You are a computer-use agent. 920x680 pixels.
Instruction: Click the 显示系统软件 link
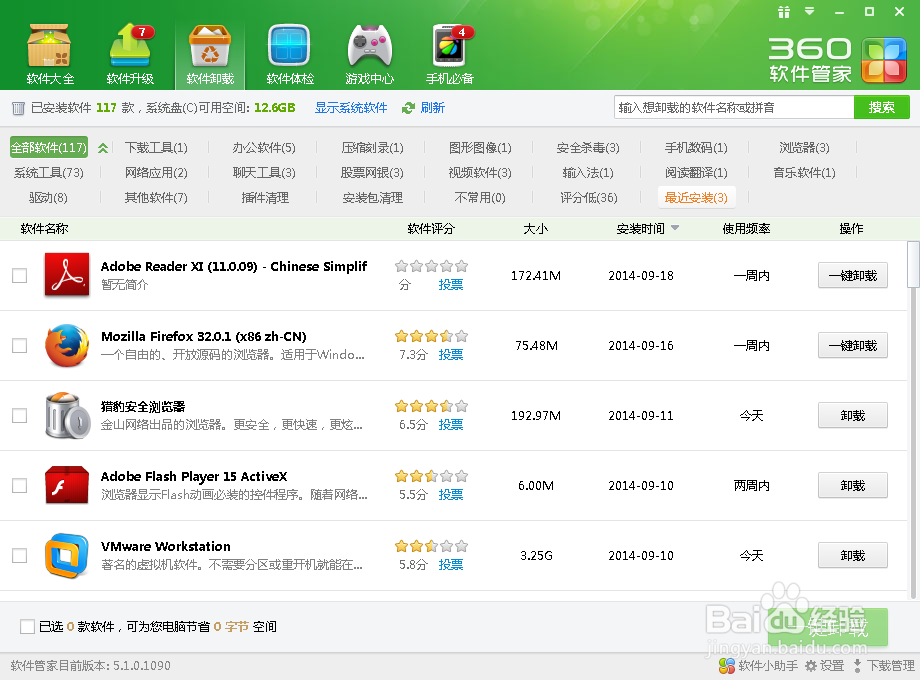(350, 107)
